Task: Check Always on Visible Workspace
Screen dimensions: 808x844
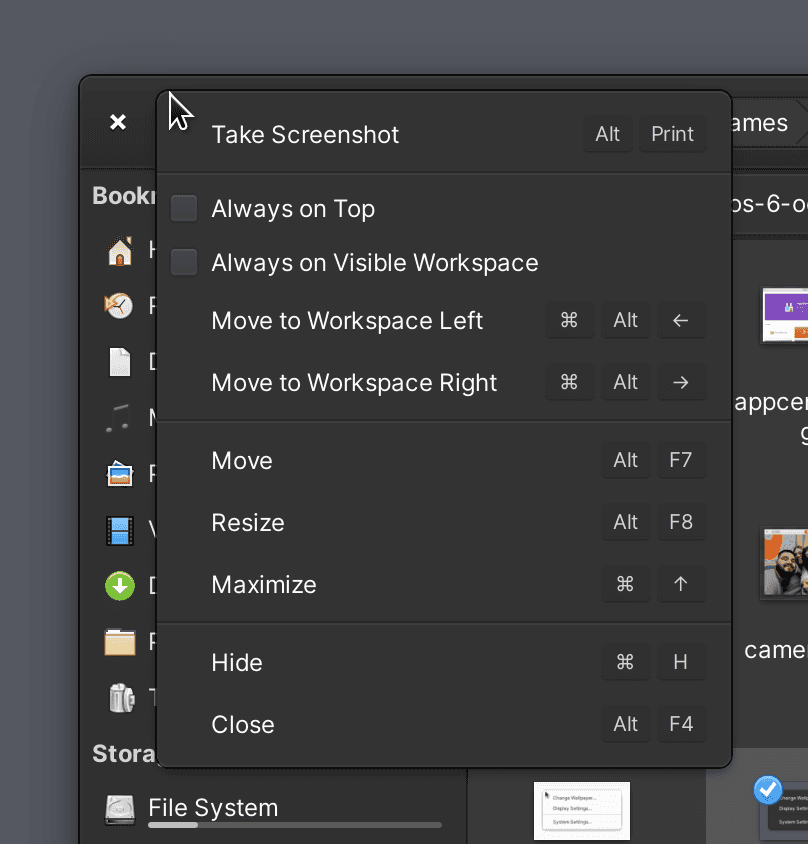Action: [184, 262]
